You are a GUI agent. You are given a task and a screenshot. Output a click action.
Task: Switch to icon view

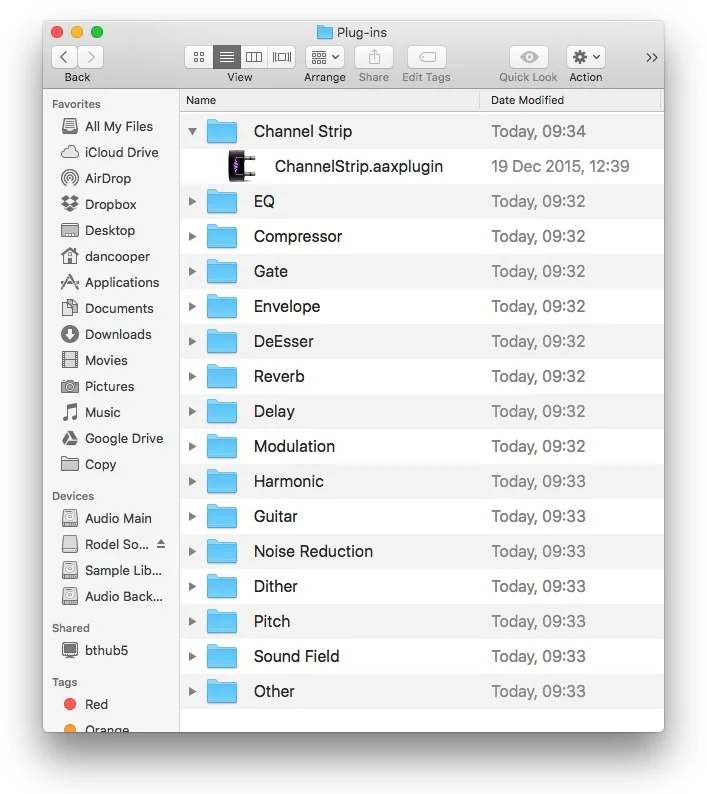[199, 57]
